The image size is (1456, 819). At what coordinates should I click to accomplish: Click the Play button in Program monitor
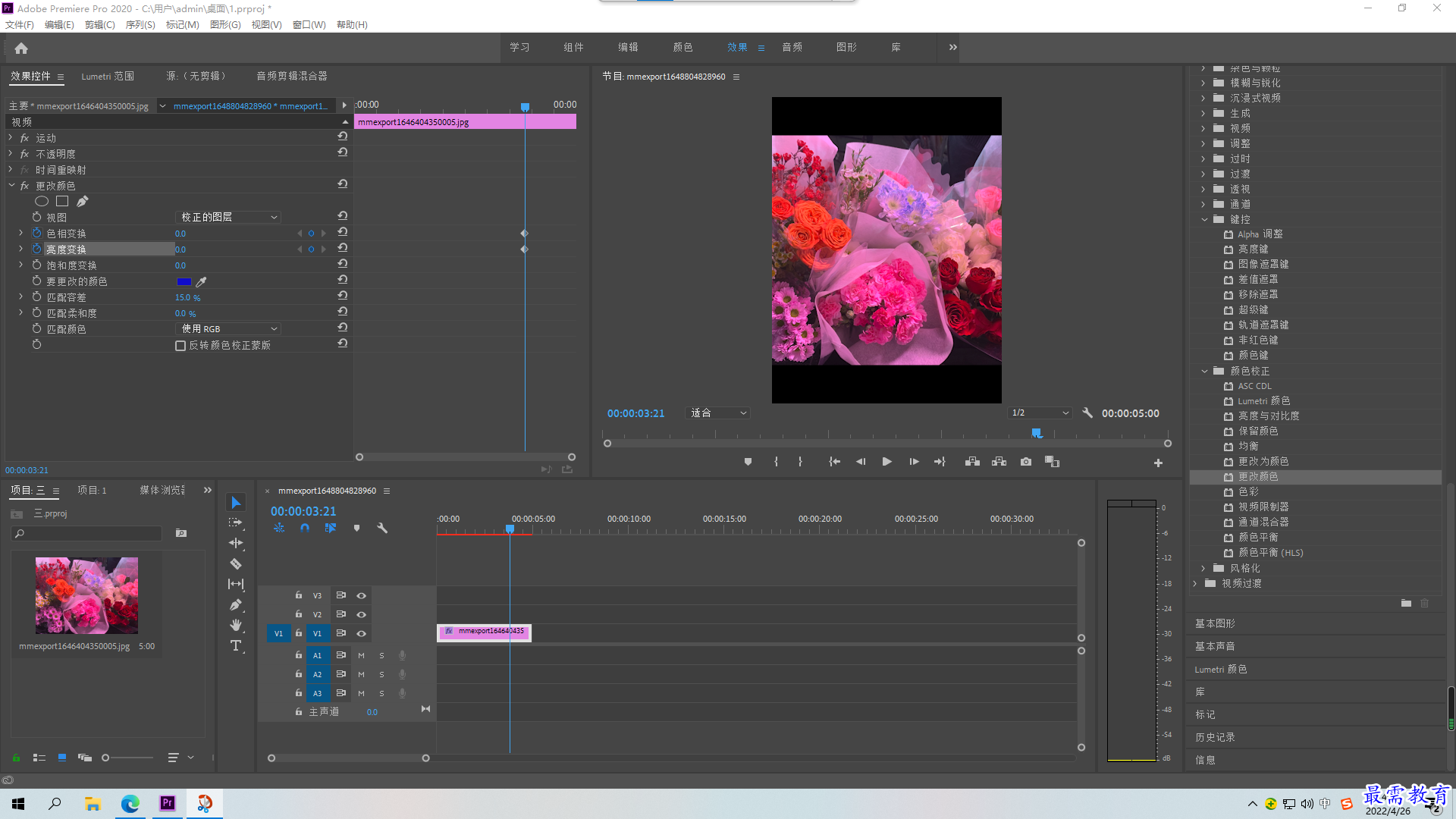coord(886,462)
